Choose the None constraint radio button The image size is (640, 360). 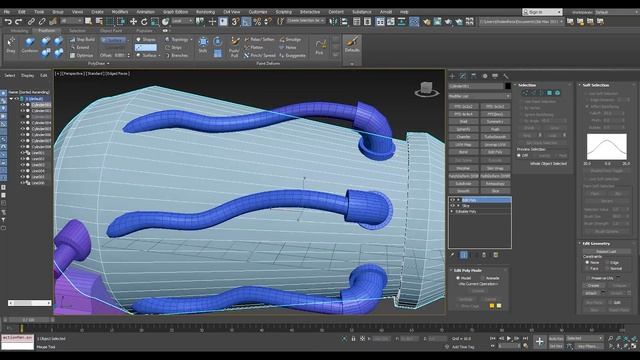click(x=587, y=262)
